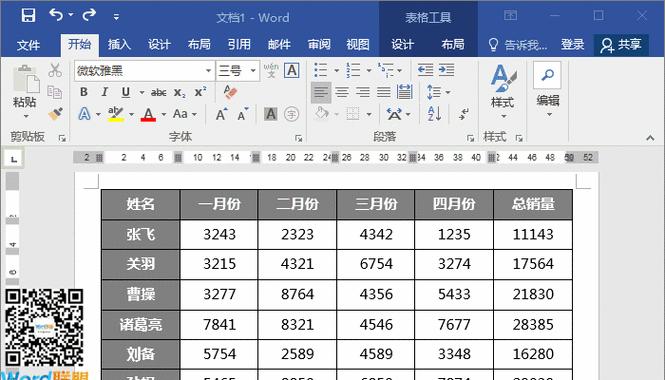The image size is (665, 380).
Task: Save the document with the floppy disk icon
Action: pos(28,16)
